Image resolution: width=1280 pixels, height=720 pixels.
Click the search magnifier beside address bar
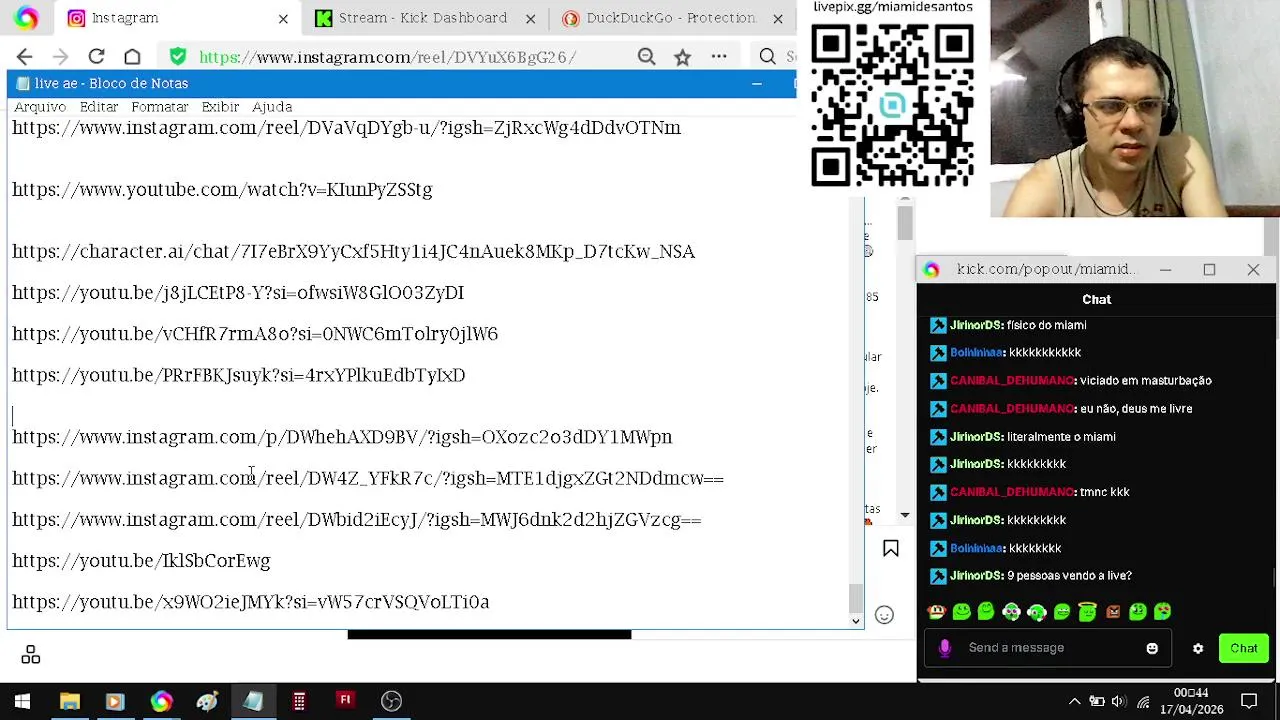[x=767, y=57]
